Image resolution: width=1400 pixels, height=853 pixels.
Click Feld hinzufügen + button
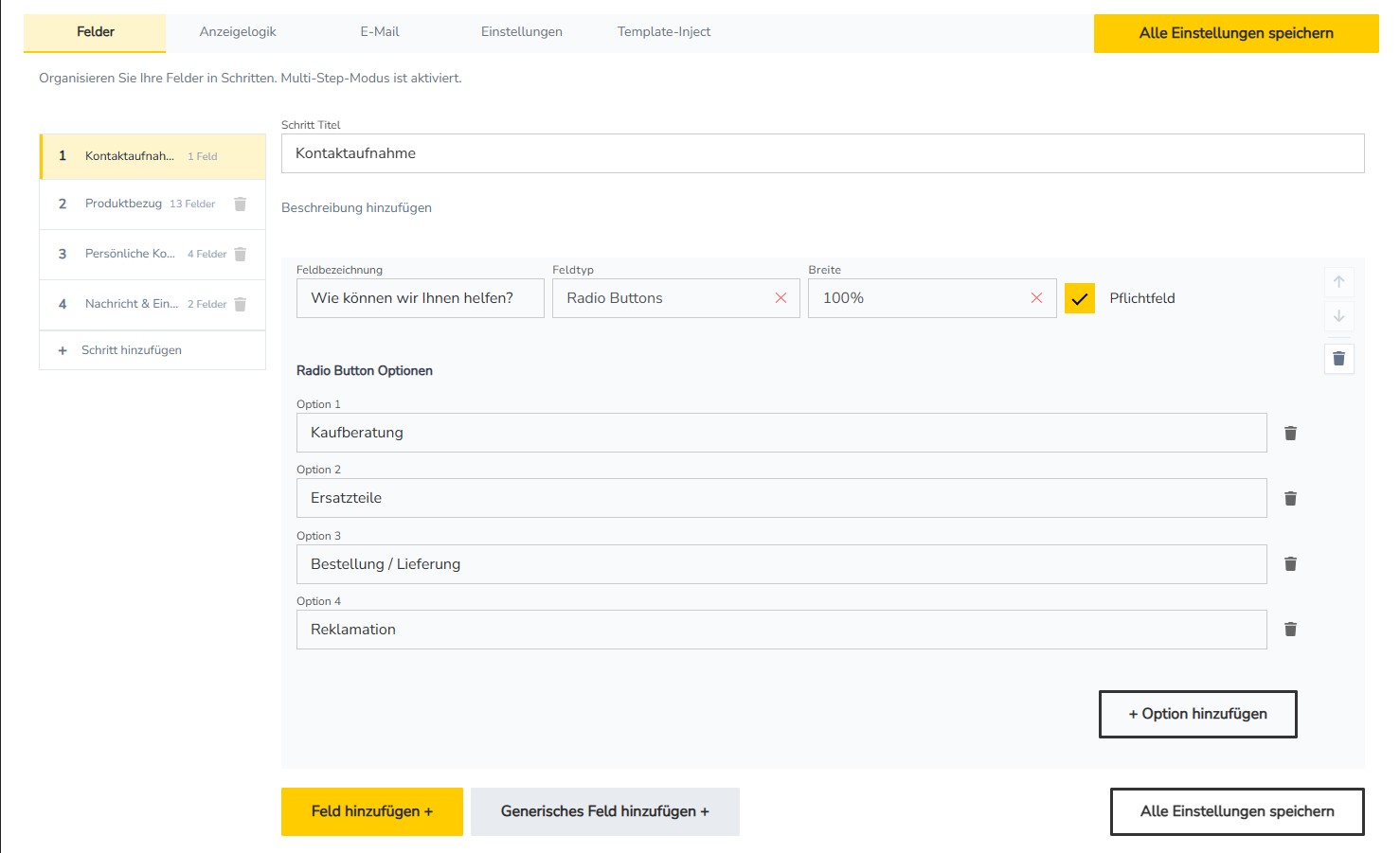(x=372, y=811)
